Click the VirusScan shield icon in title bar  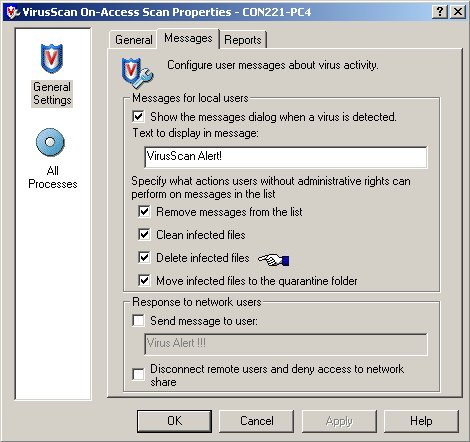(13, 12)
